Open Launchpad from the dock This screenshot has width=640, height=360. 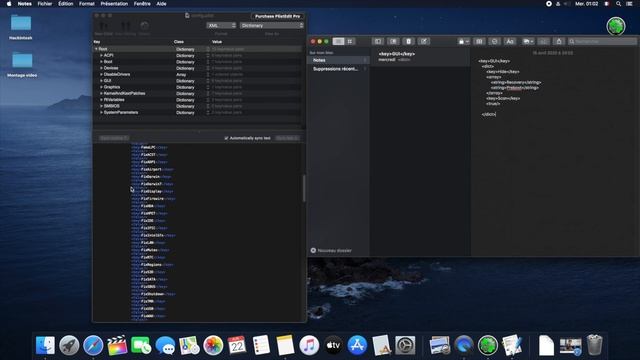[x=69, y=345]
